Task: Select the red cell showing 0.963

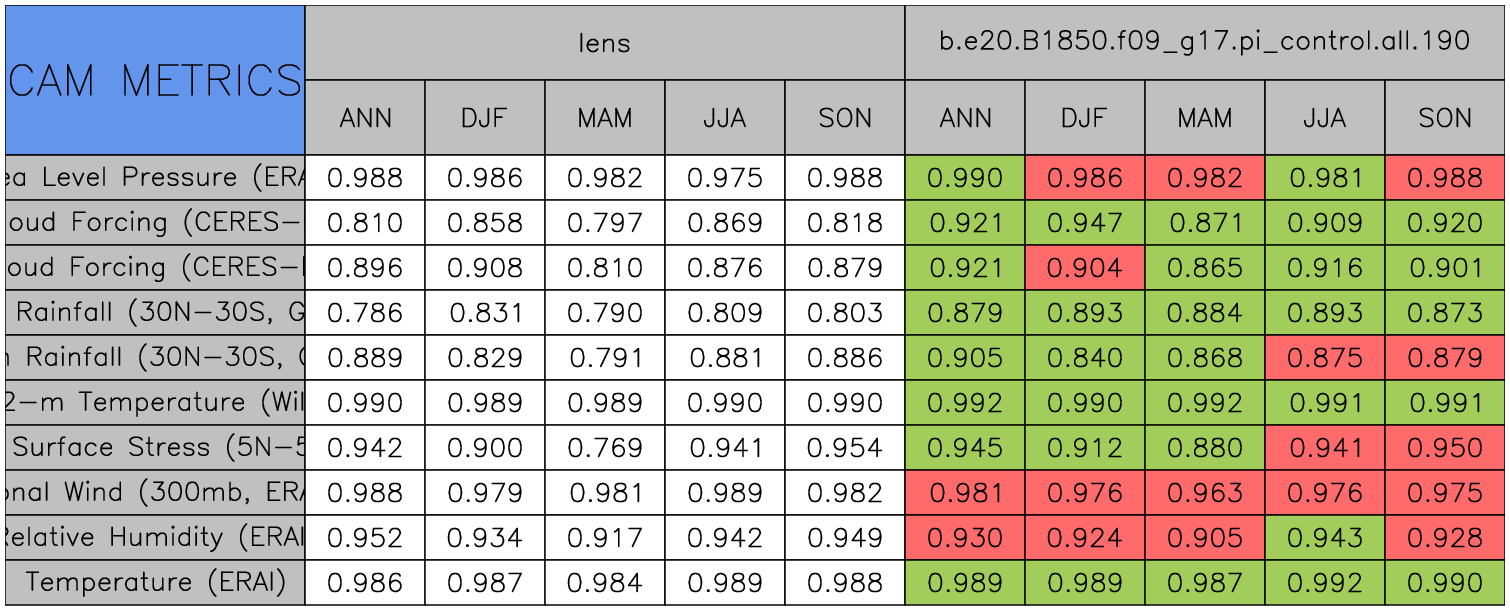Action: (1204, 493)
